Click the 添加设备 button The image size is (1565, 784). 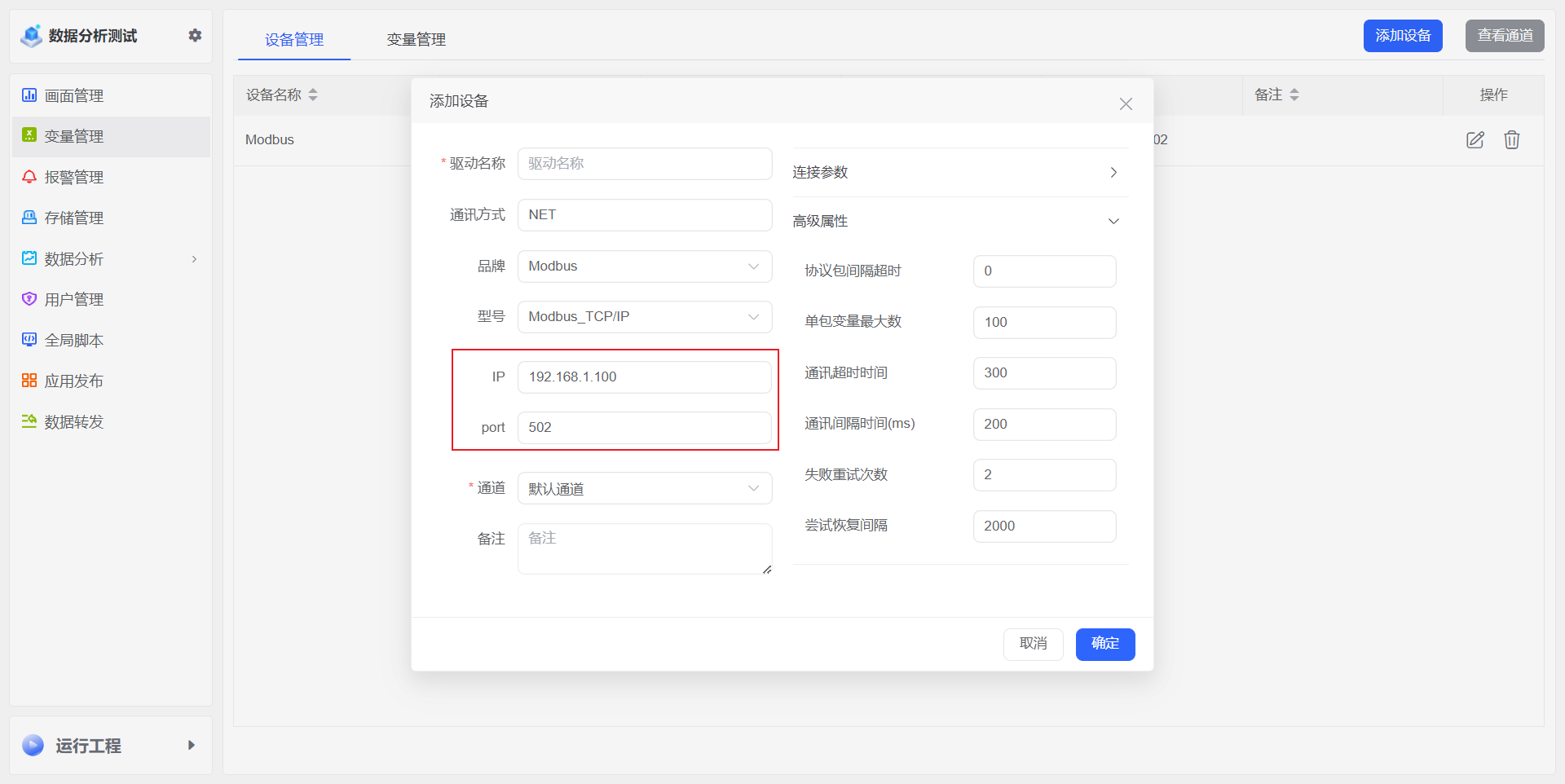click(x=1402, y=35)
